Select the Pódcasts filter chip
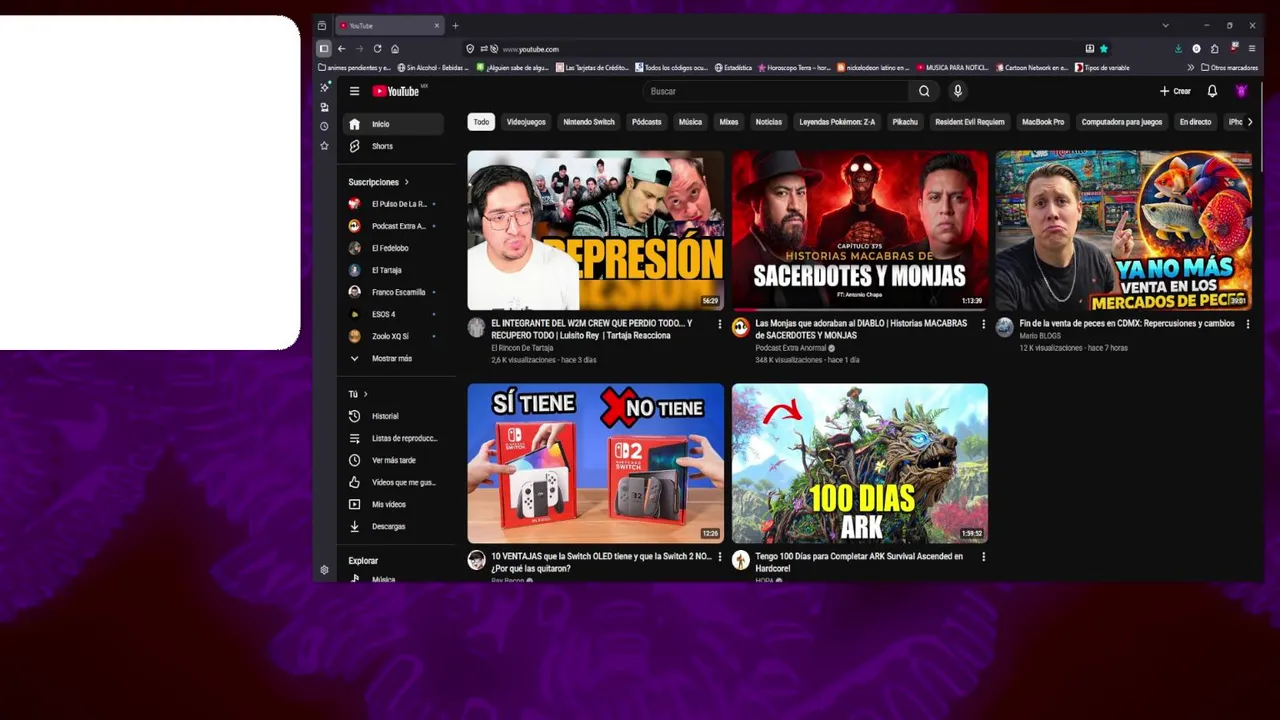The height and width of the screenshot is (720, 1280). [x=646, y=122]
